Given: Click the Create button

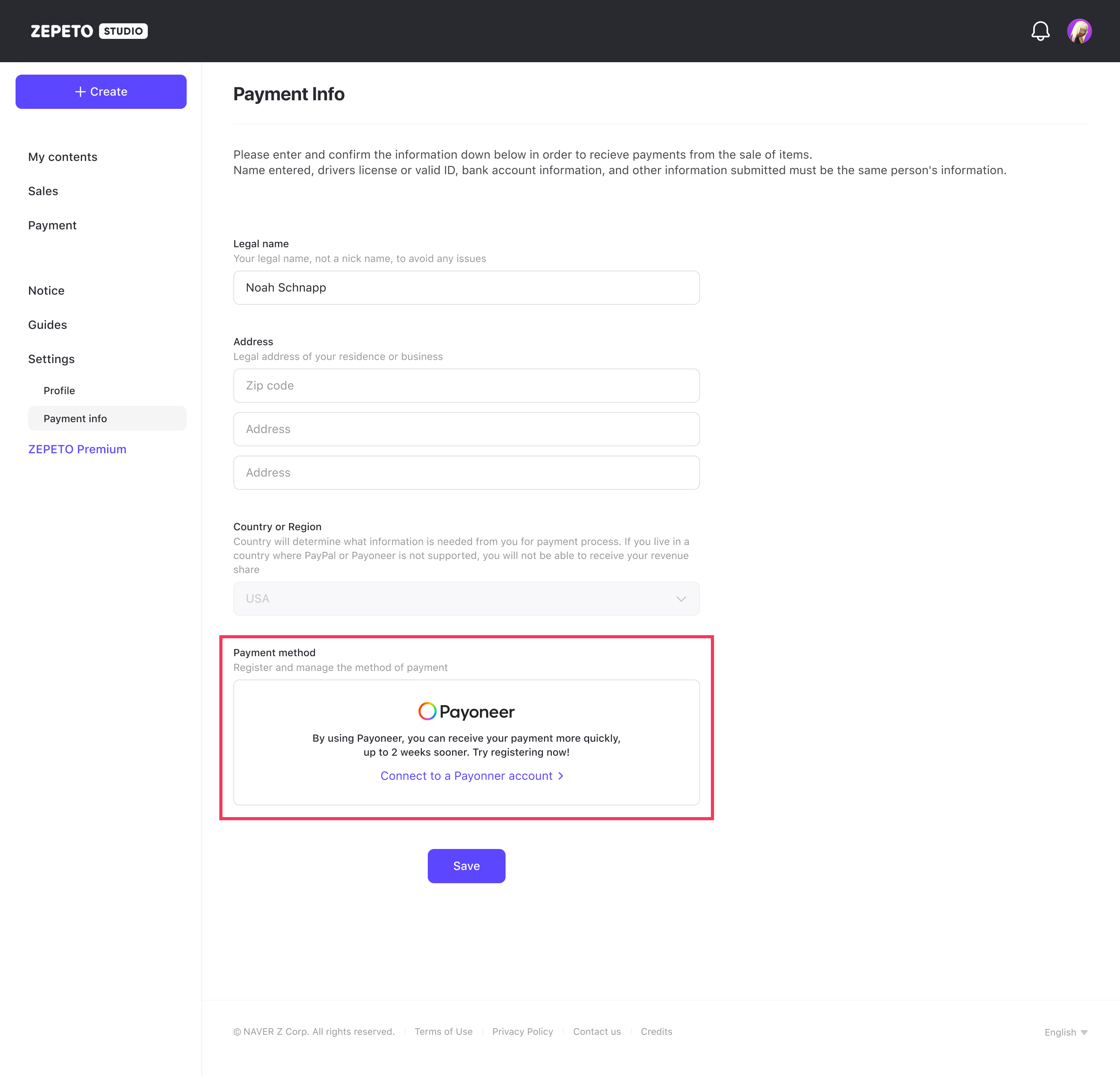Looking at the screenshot, I should 101,92.
